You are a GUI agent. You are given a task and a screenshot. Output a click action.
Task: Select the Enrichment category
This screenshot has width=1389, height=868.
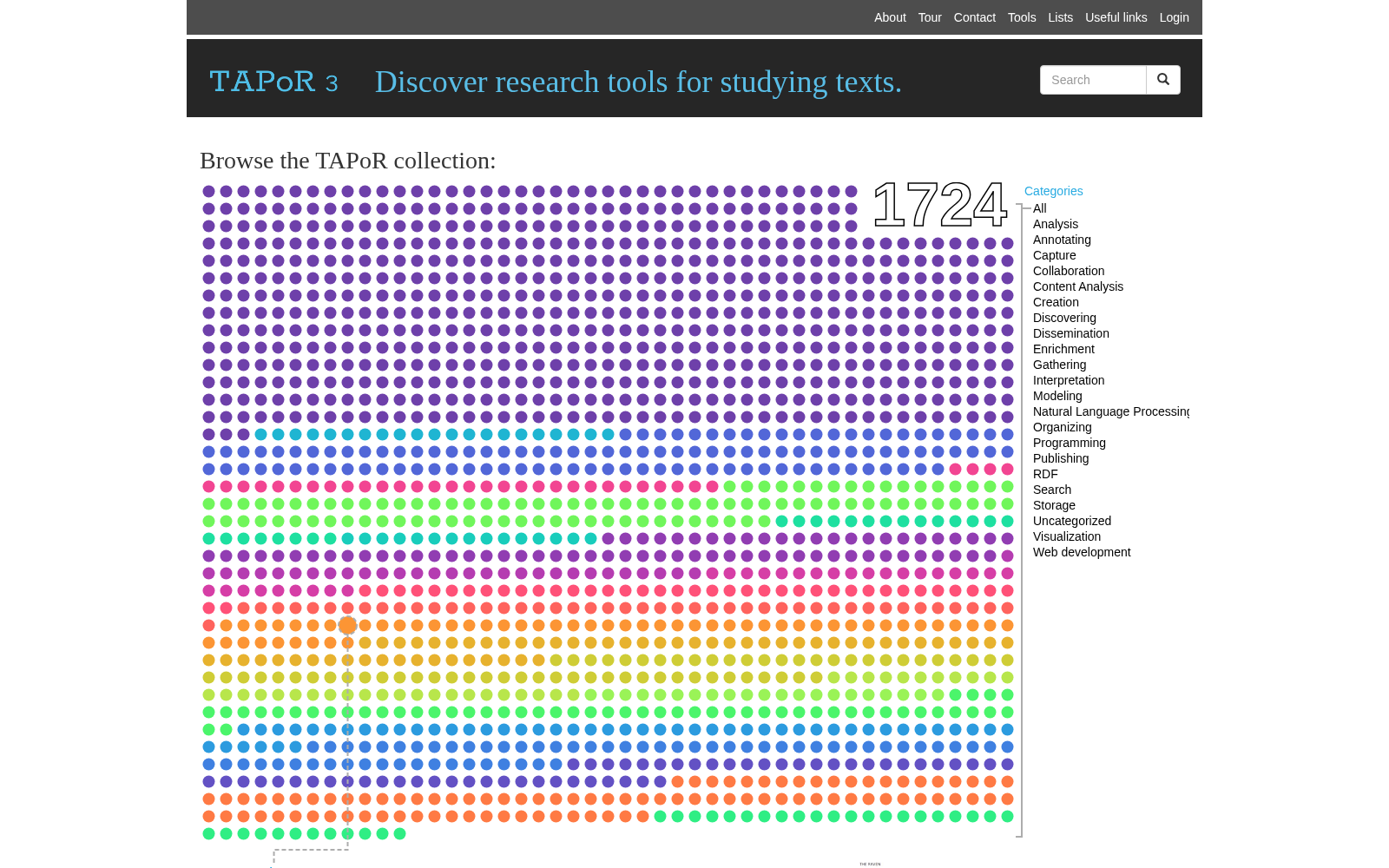point(1063,349)
